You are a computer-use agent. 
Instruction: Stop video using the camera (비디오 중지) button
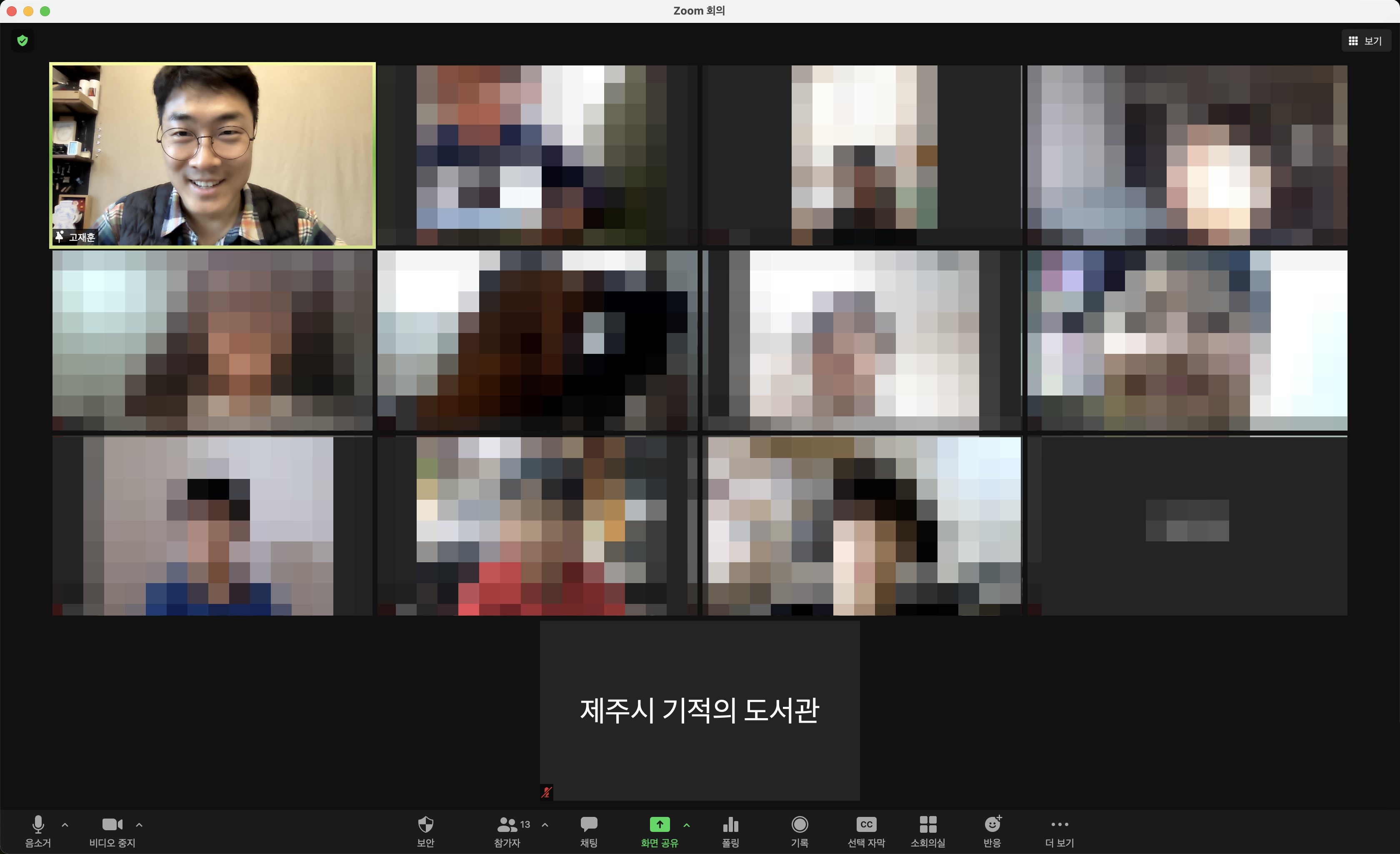[x=112, y=824]
